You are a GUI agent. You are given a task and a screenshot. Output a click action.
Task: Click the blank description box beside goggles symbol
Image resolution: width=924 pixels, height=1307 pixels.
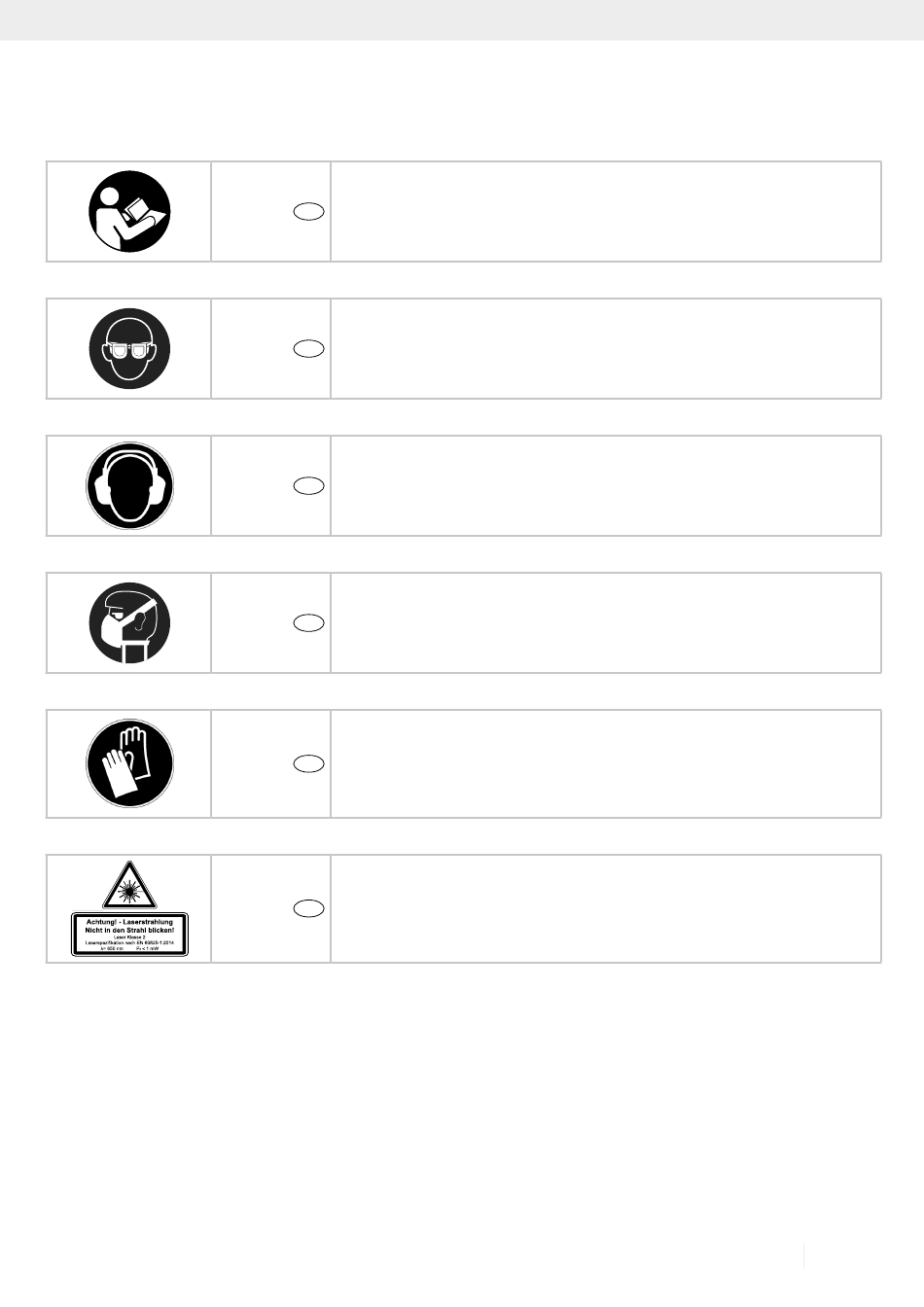pyautogui.click(x=605, y=349)
